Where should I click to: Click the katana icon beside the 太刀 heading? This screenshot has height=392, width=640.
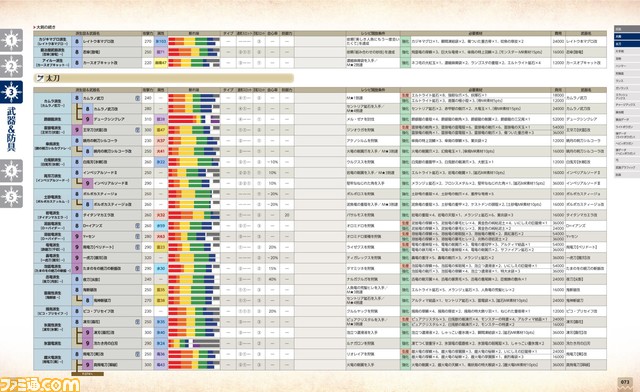point(40,78)
